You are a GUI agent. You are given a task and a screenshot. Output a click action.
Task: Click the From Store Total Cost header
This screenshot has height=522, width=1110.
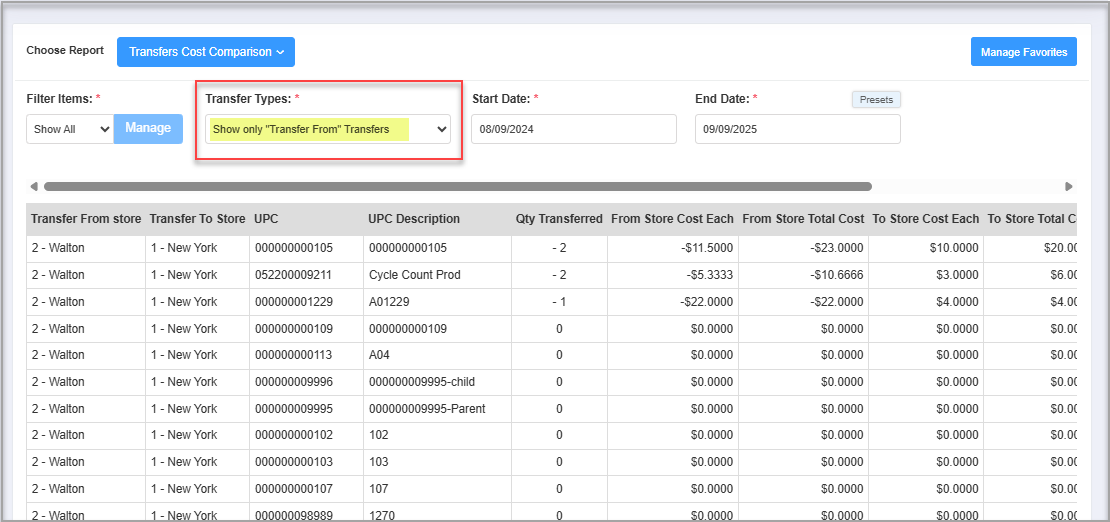[x=803, y=219]
